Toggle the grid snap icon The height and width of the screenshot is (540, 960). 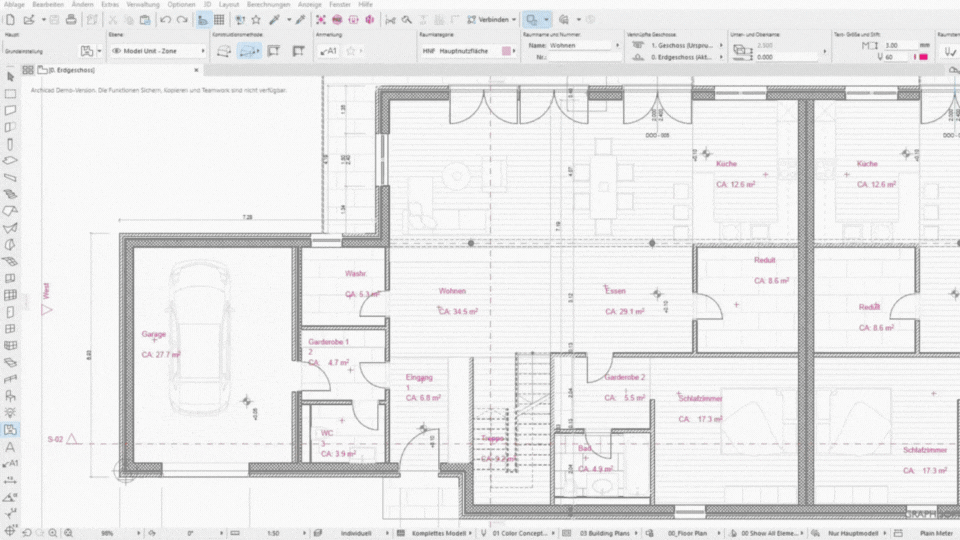coord(219,20)
